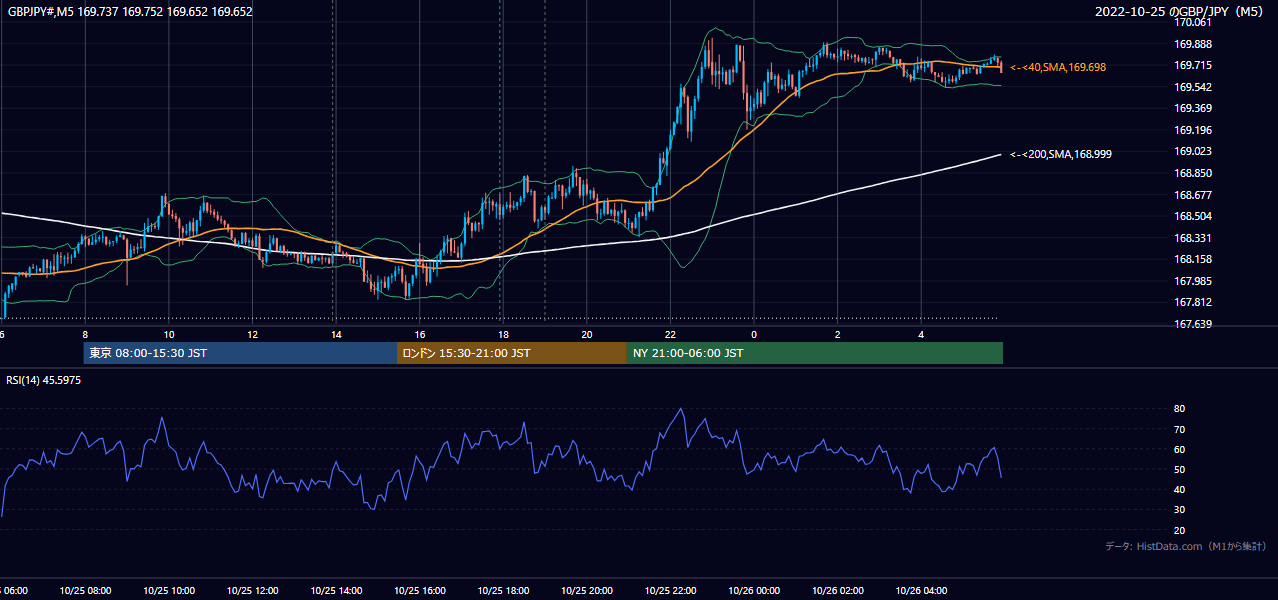Click the date axis label 10/26 02:00

point(837,591)
